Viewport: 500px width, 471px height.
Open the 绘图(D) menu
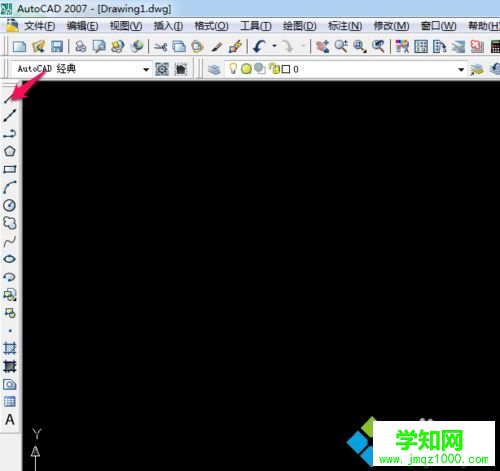pos(299,26)
